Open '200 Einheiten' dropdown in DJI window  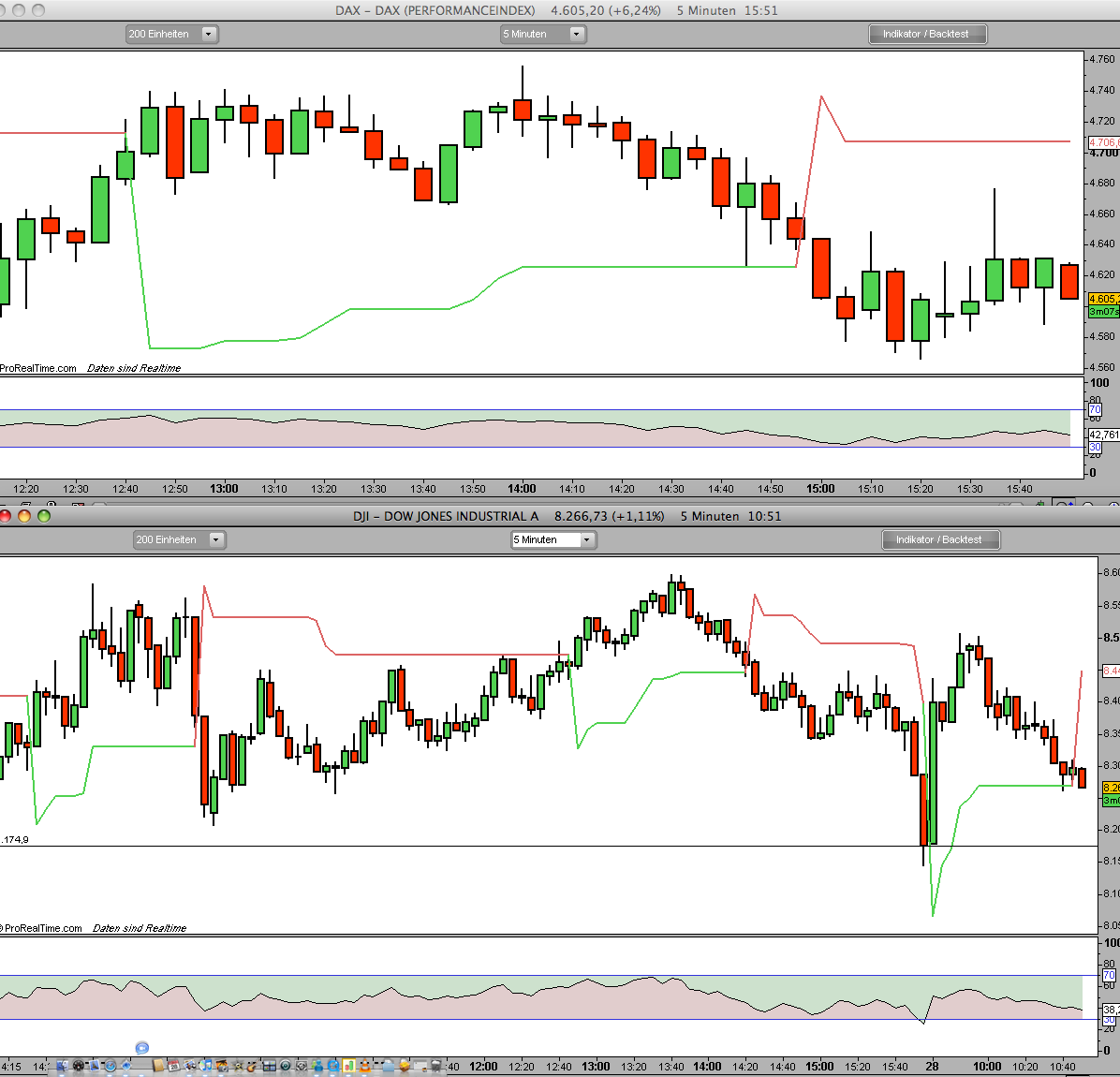[x=179, y=539]
